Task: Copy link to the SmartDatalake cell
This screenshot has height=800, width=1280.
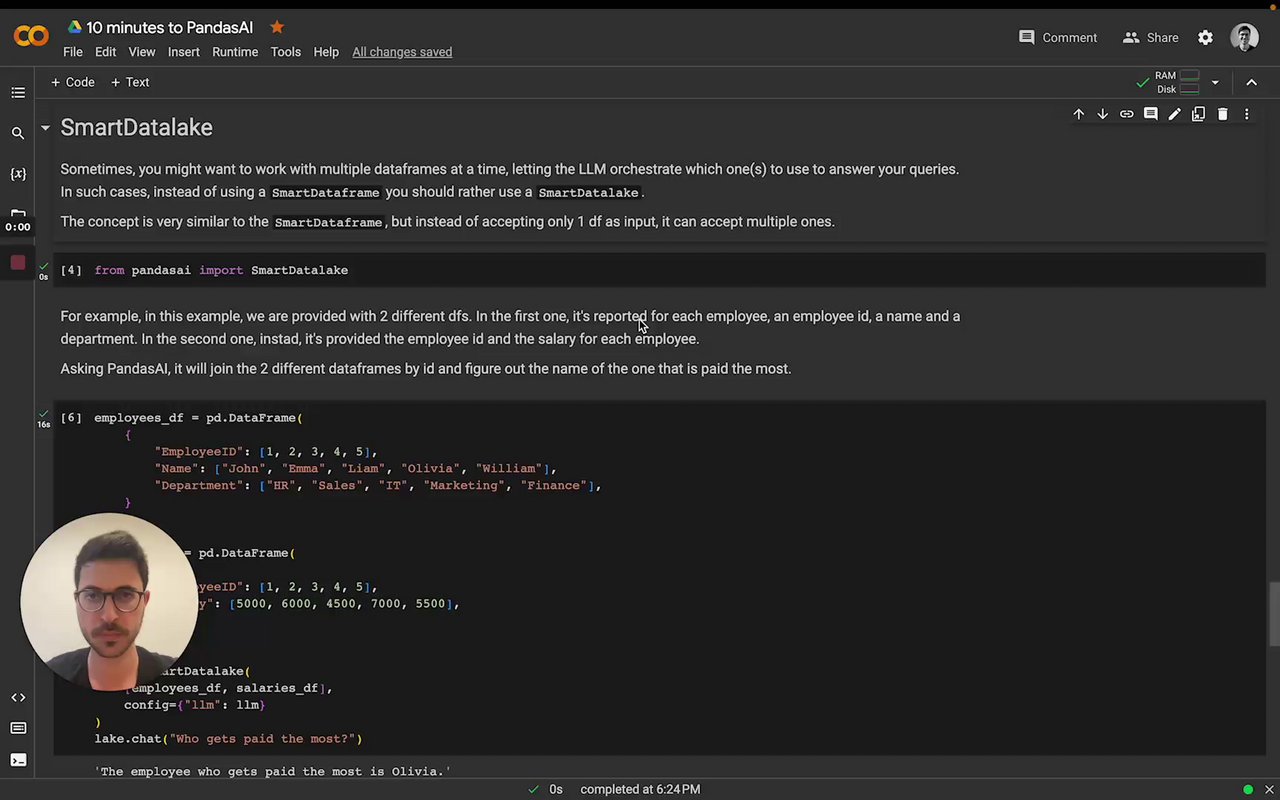Action: 1126,114
